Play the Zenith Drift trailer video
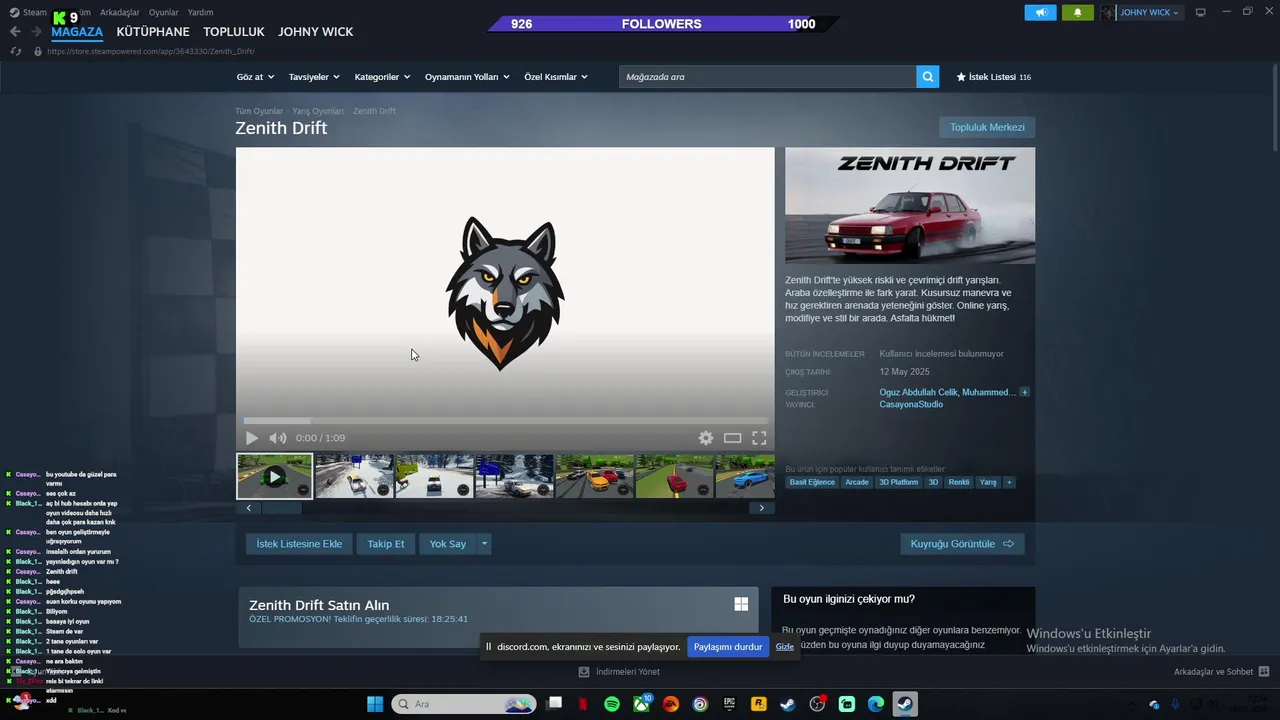1280x720 pixels. (x=252, y=438)
